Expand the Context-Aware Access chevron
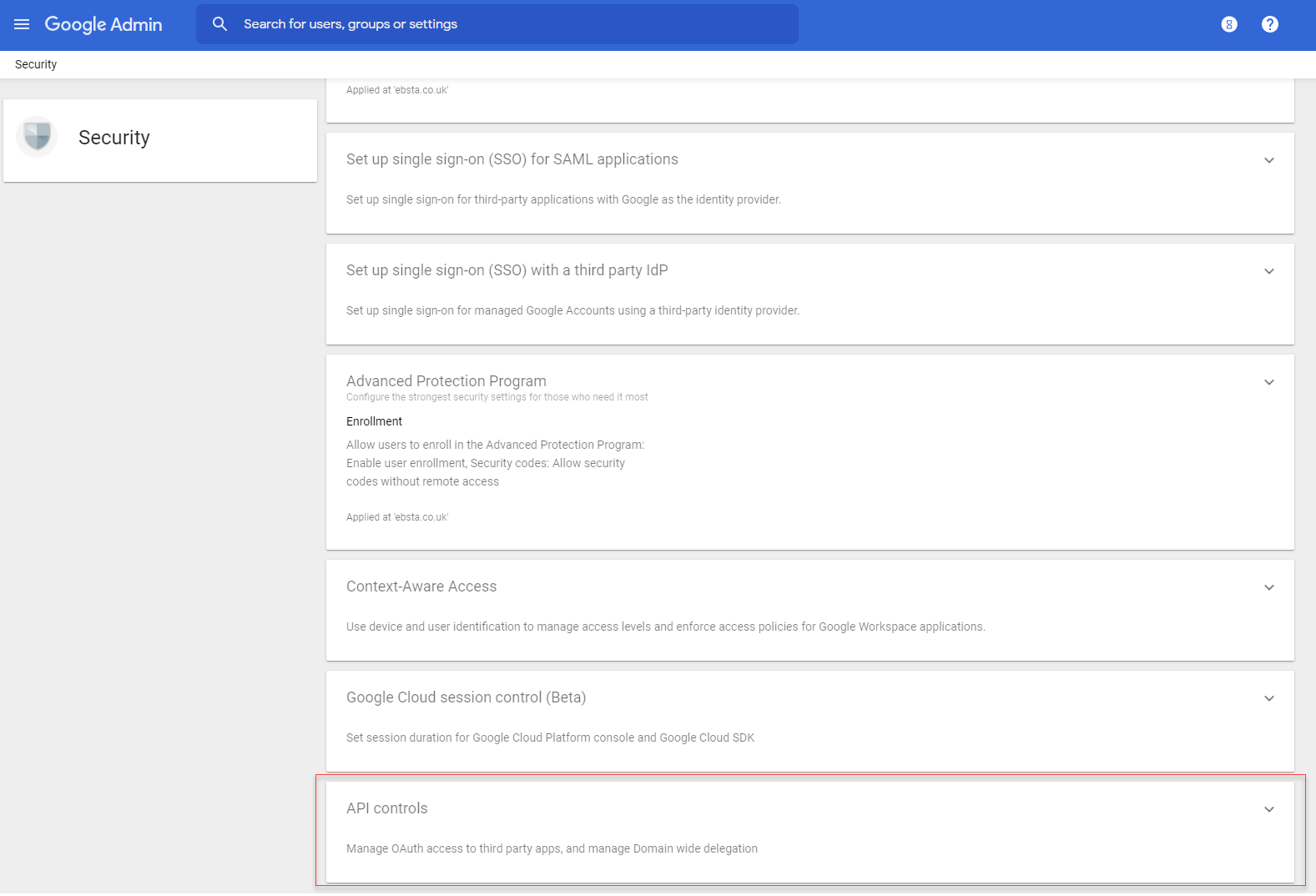The image size is (1316, 896). pyautogui.click(x=1268, y=587)
